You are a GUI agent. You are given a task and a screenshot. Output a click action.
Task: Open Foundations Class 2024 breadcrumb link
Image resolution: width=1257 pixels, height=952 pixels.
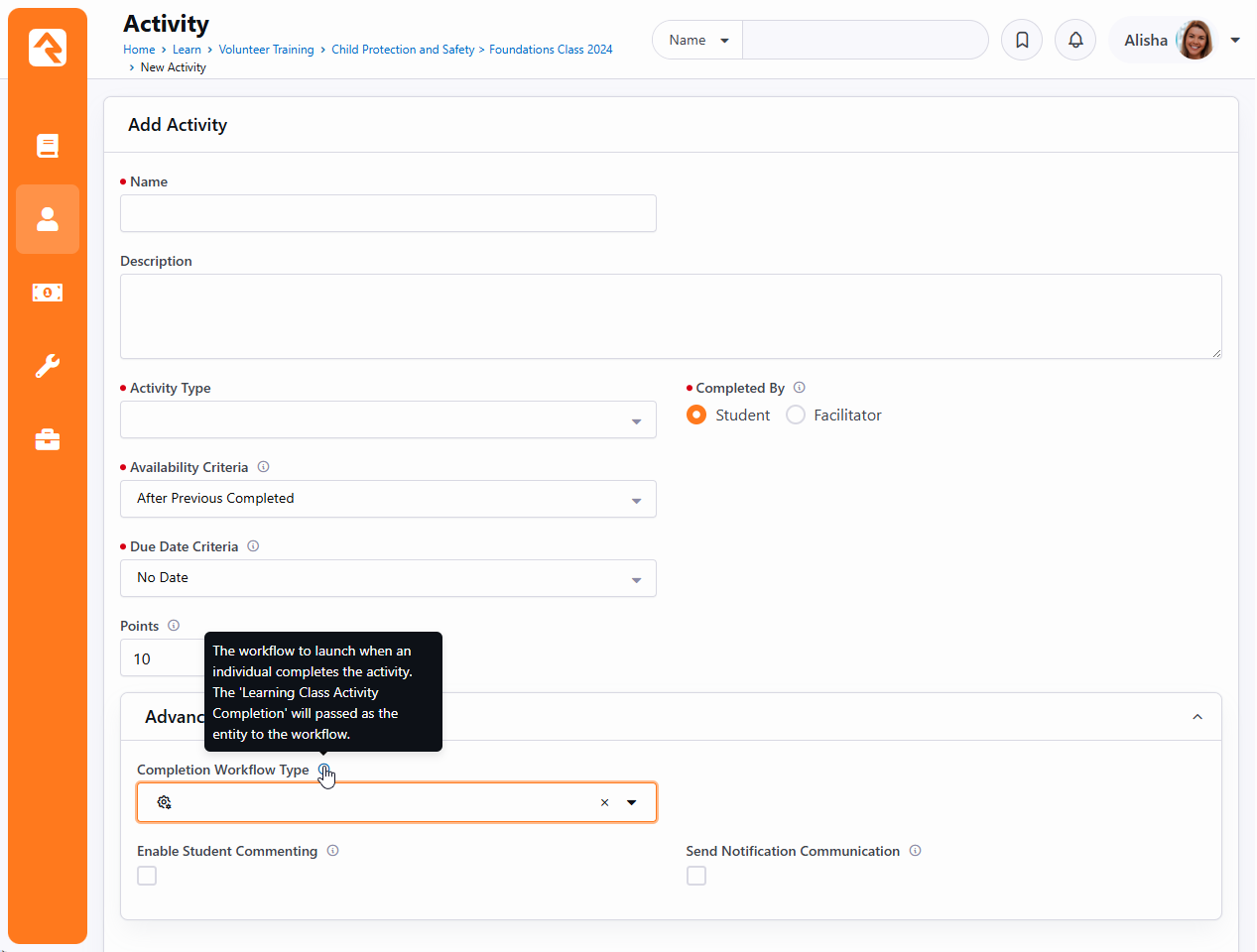point(551,50)
